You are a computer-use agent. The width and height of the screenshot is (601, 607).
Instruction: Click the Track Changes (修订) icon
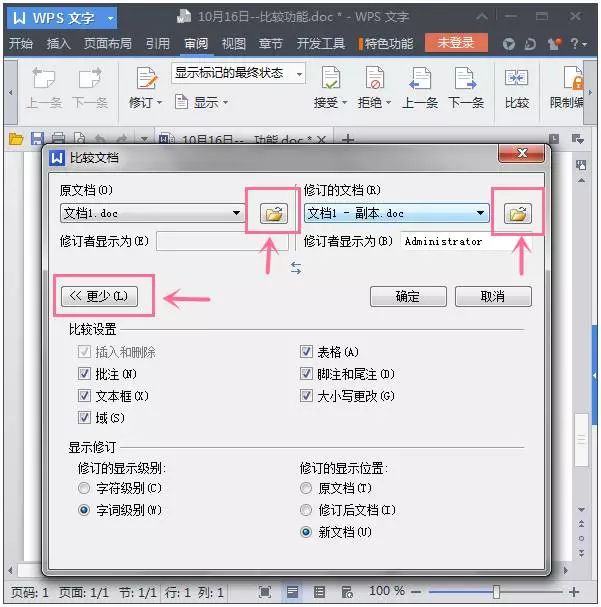point(147,79)
